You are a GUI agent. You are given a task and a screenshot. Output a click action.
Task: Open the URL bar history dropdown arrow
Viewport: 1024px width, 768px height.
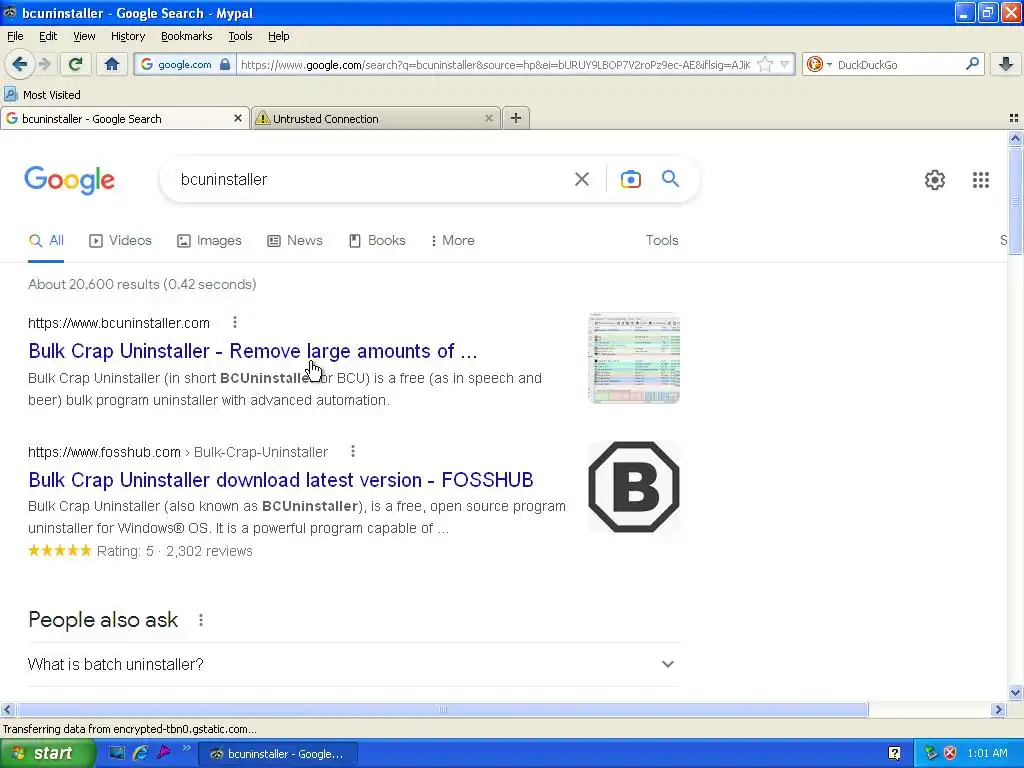[785, 64]
